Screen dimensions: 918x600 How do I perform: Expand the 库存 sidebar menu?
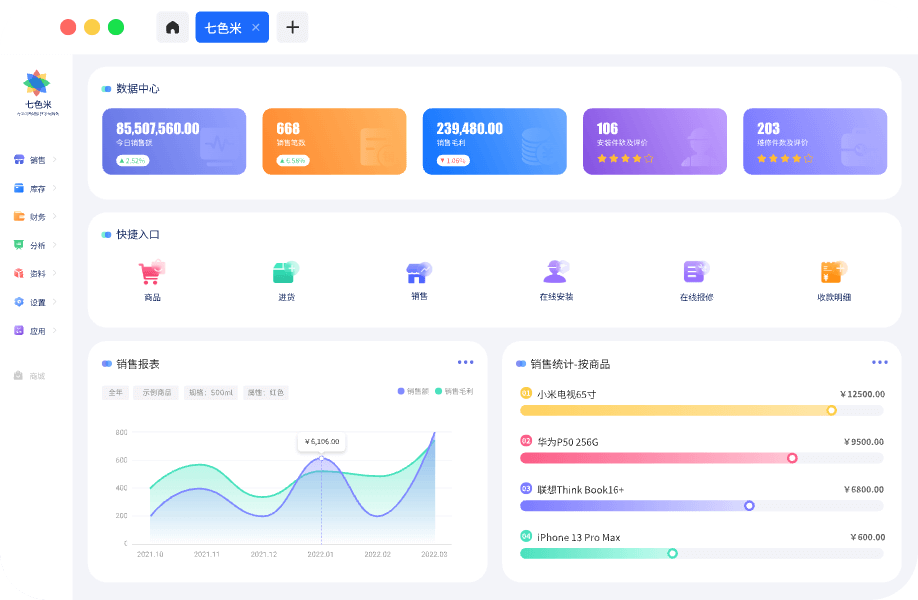click(x=35, y=188)
